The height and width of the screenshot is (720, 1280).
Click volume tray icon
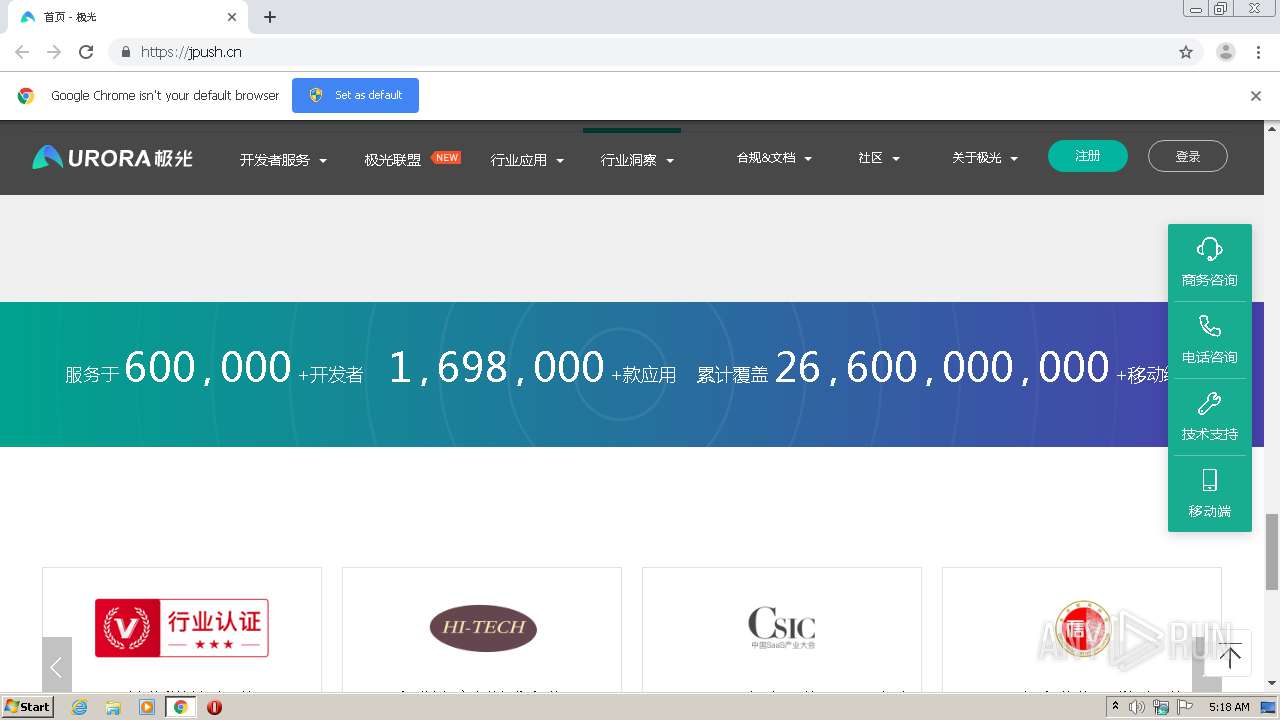pos(1137,707)
